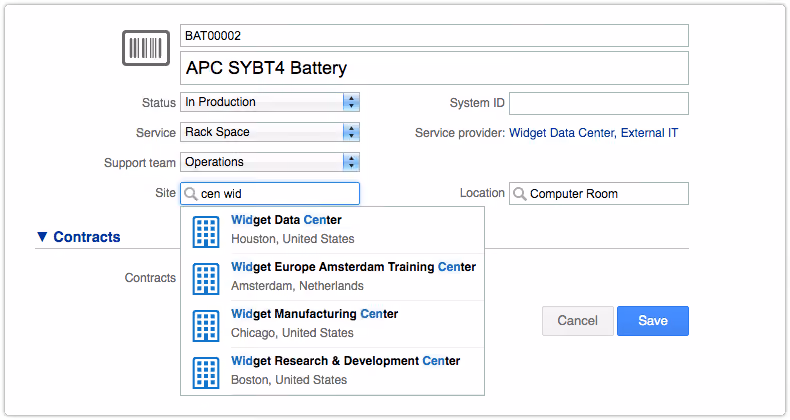The width and height of the screenshot is (790, 420).
Task: Click the Location field showing Computer Room
Action: [x=599, y=194]
